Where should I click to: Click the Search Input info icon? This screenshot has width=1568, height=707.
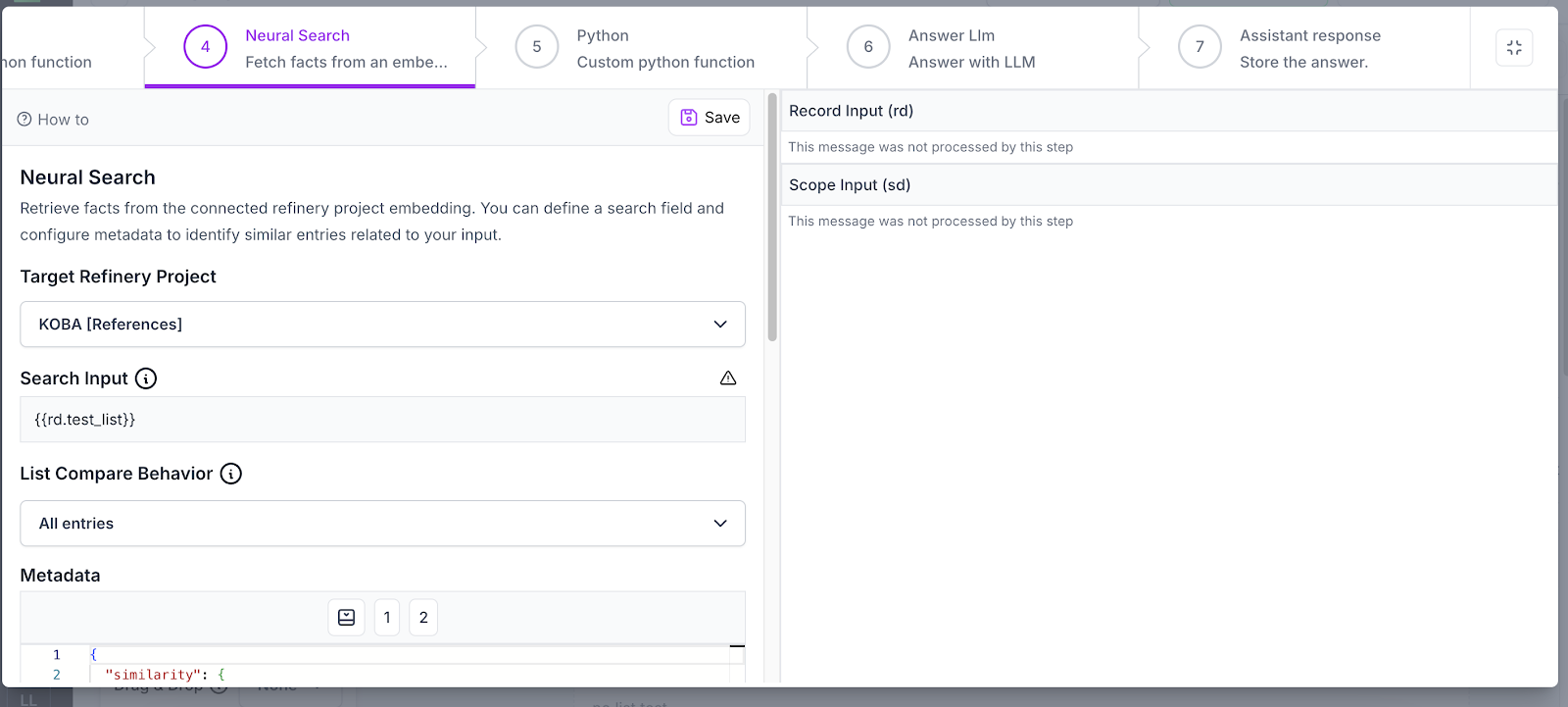[x=146, y=379]
